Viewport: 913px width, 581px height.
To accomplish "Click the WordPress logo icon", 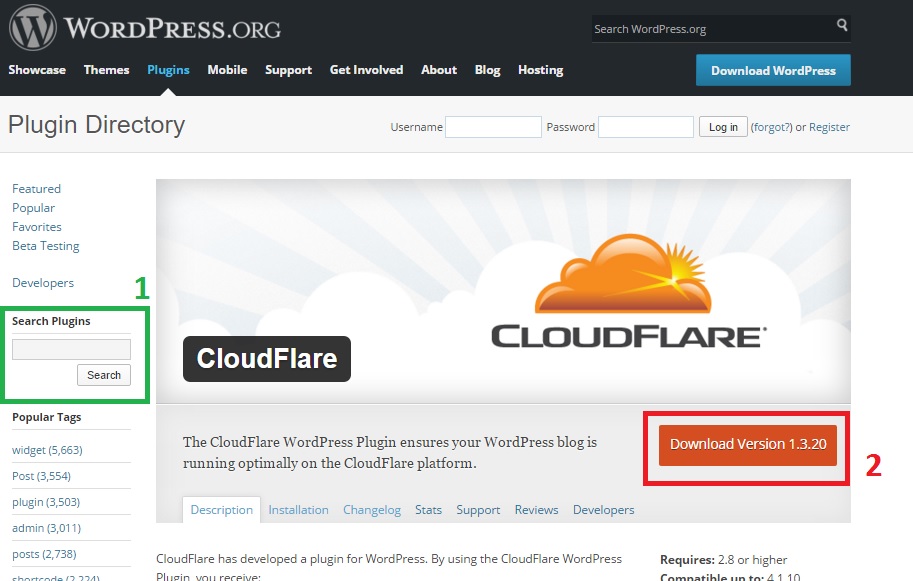I will [33, 27].
